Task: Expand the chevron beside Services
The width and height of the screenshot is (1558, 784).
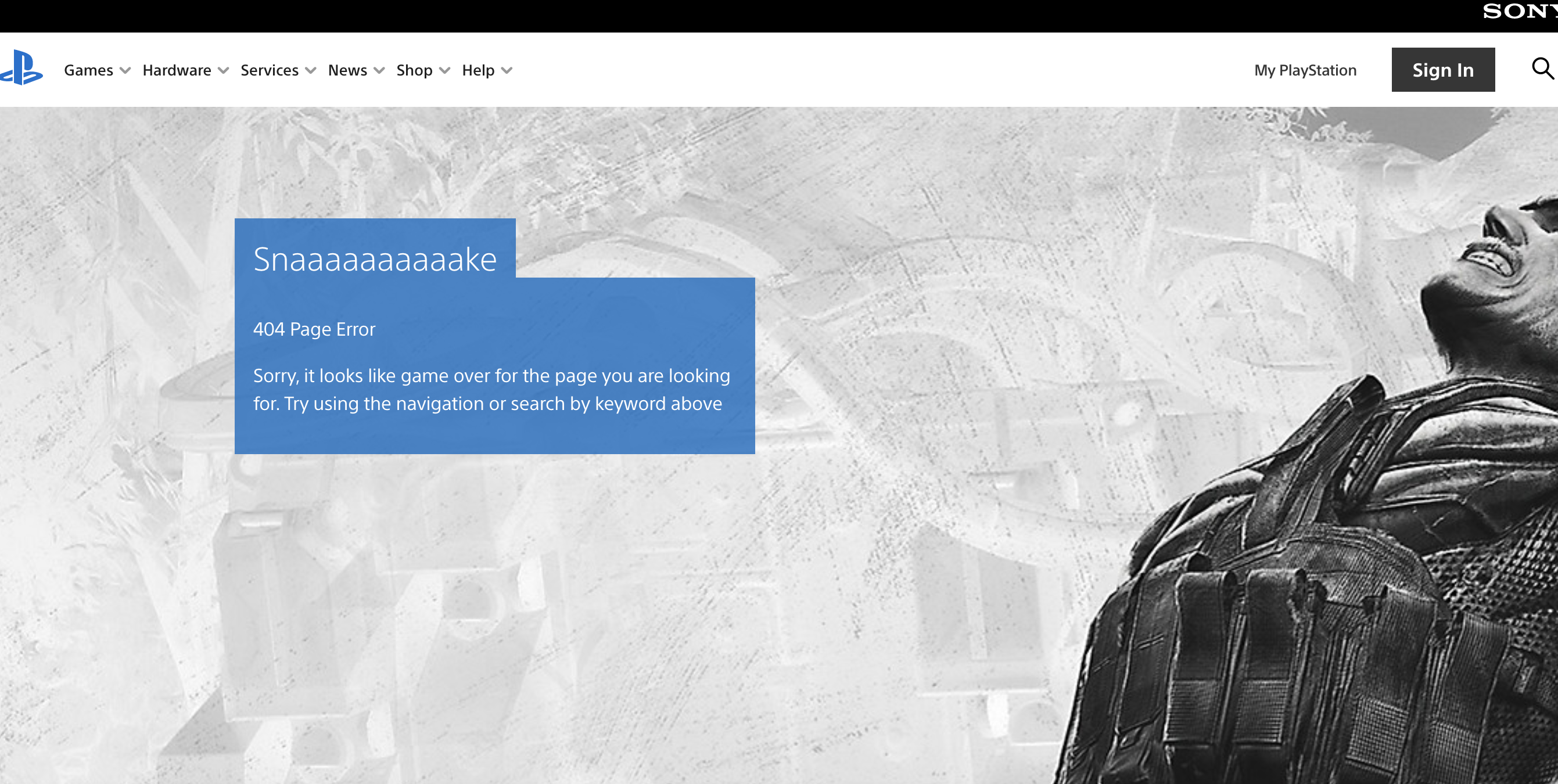Action: click(311, 71)
